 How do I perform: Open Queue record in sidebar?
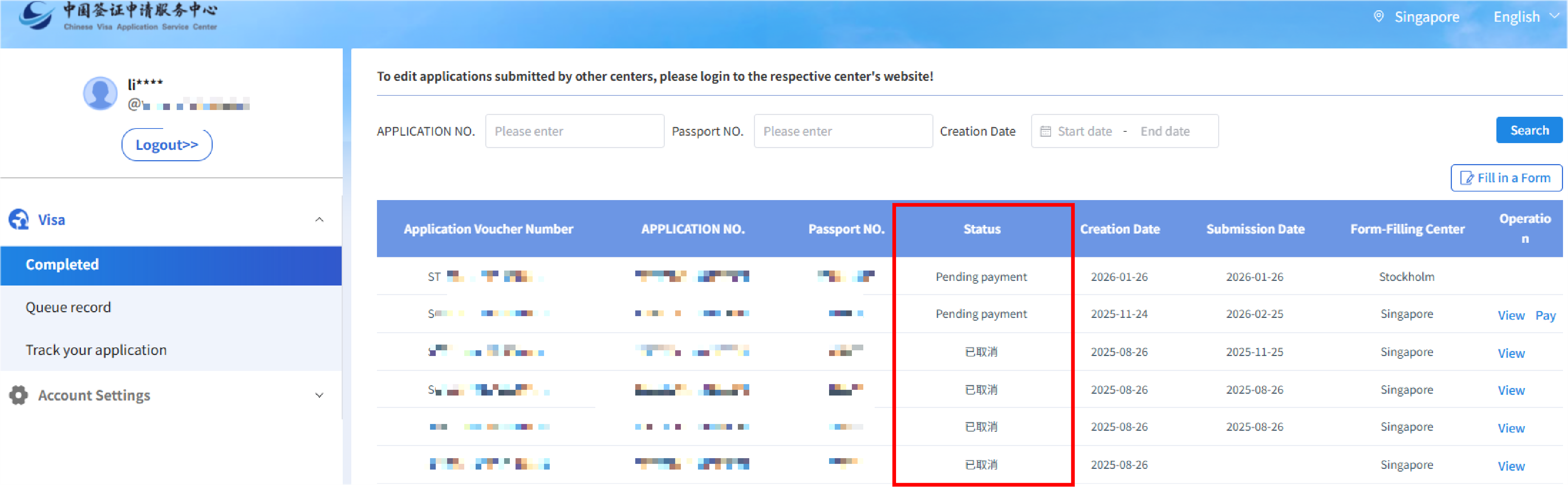point(68,307)
